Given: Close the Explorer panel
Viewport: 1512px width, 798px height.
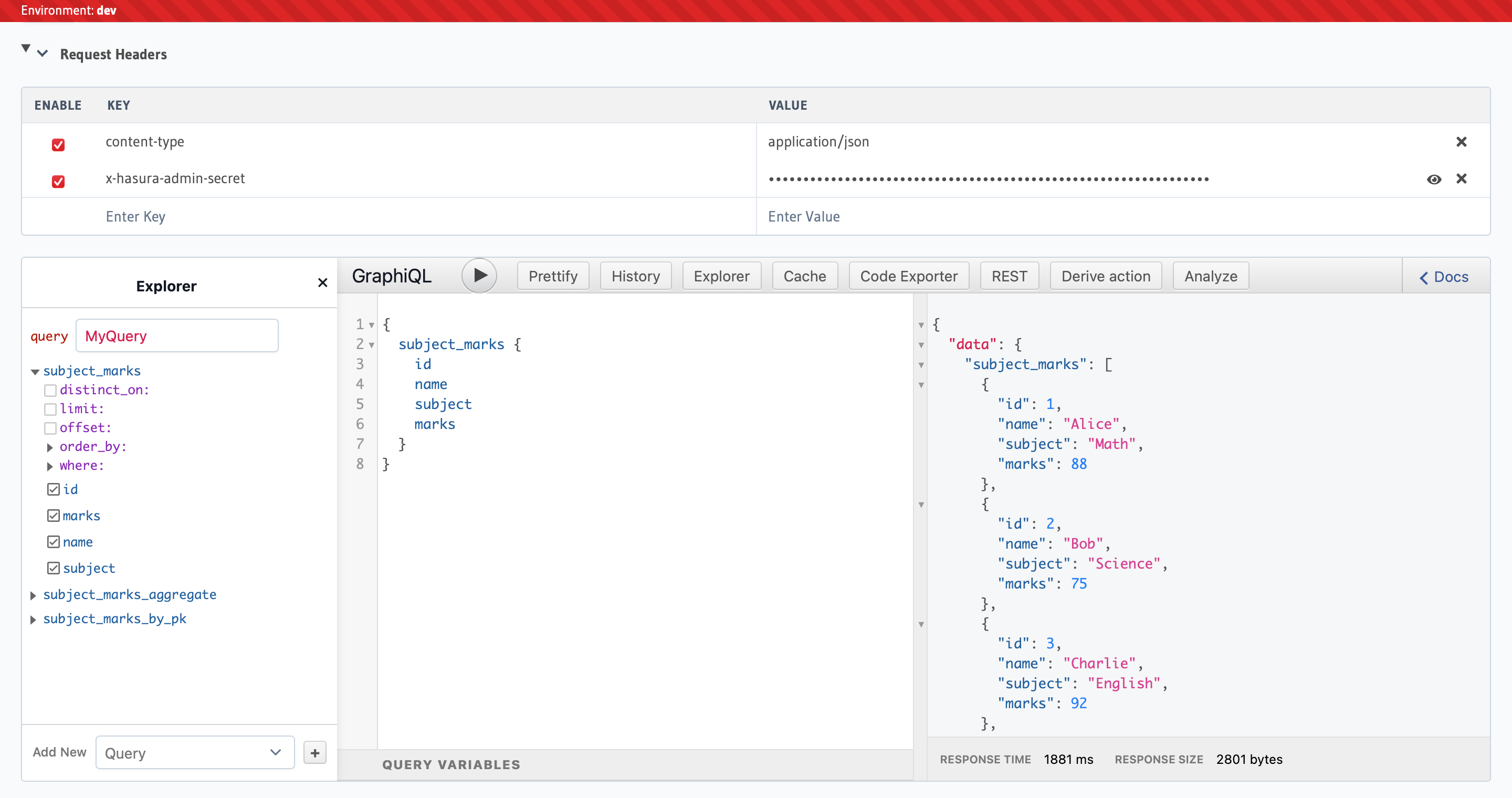Looking at the screenshot, I should pos(322,283).
